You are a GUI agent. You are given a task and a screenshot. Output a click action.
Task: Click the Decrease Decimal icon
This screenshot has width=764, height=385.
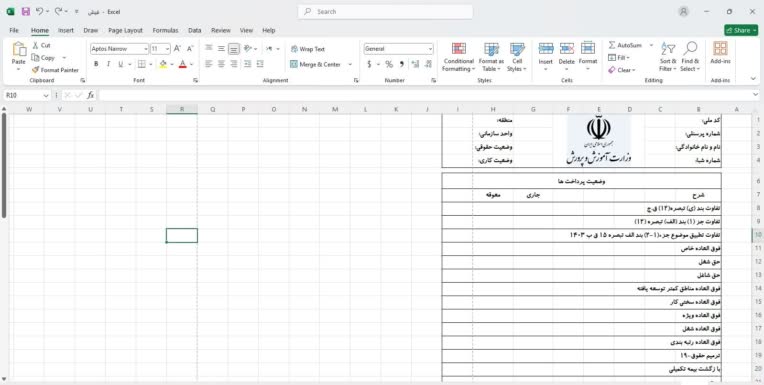(x=428, y=64)
